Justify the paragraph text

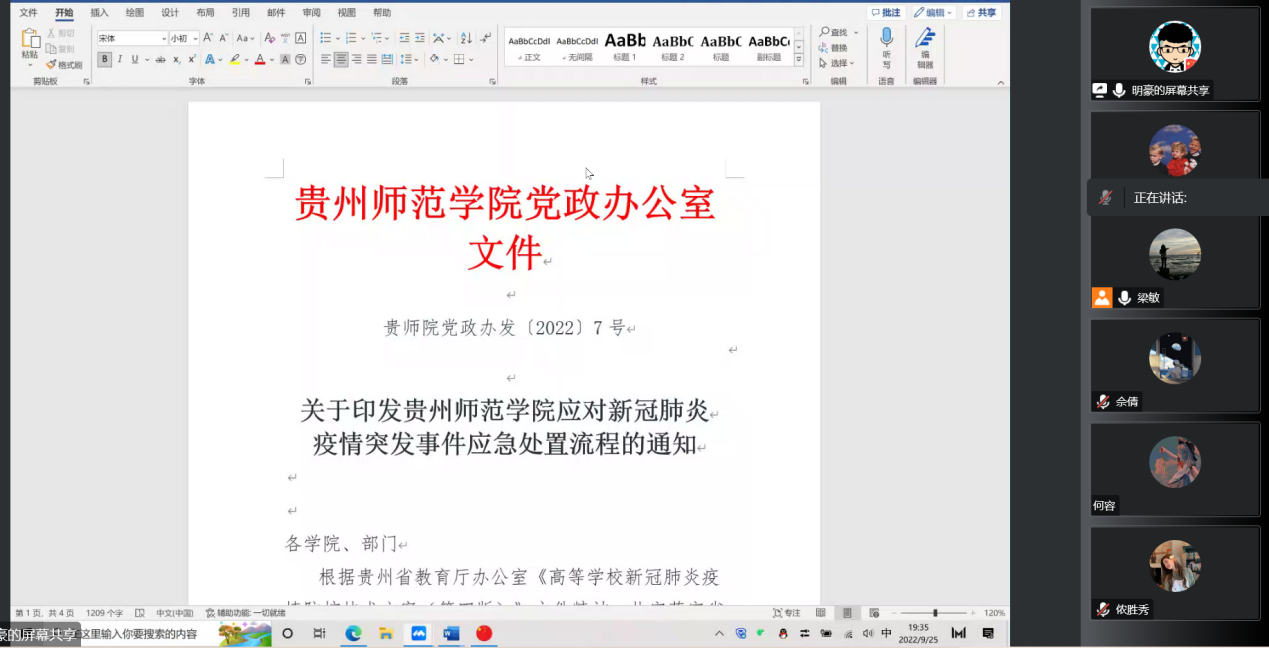click(372, 60)
